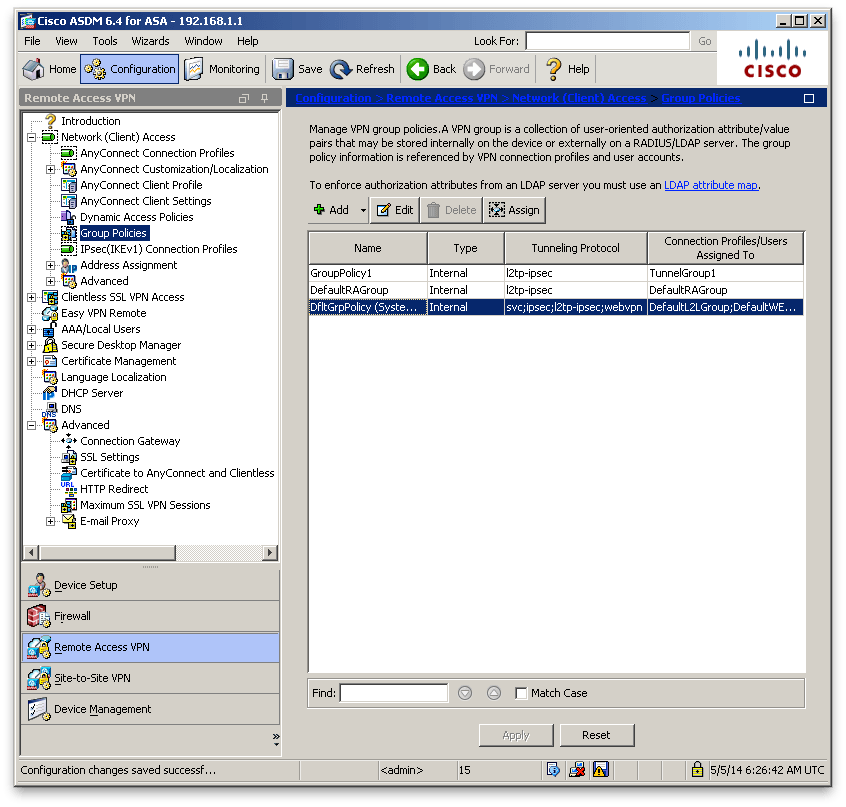The image size is (846, 807).
Task: Pin the Remote Access VPN panel
Action: 264,98
